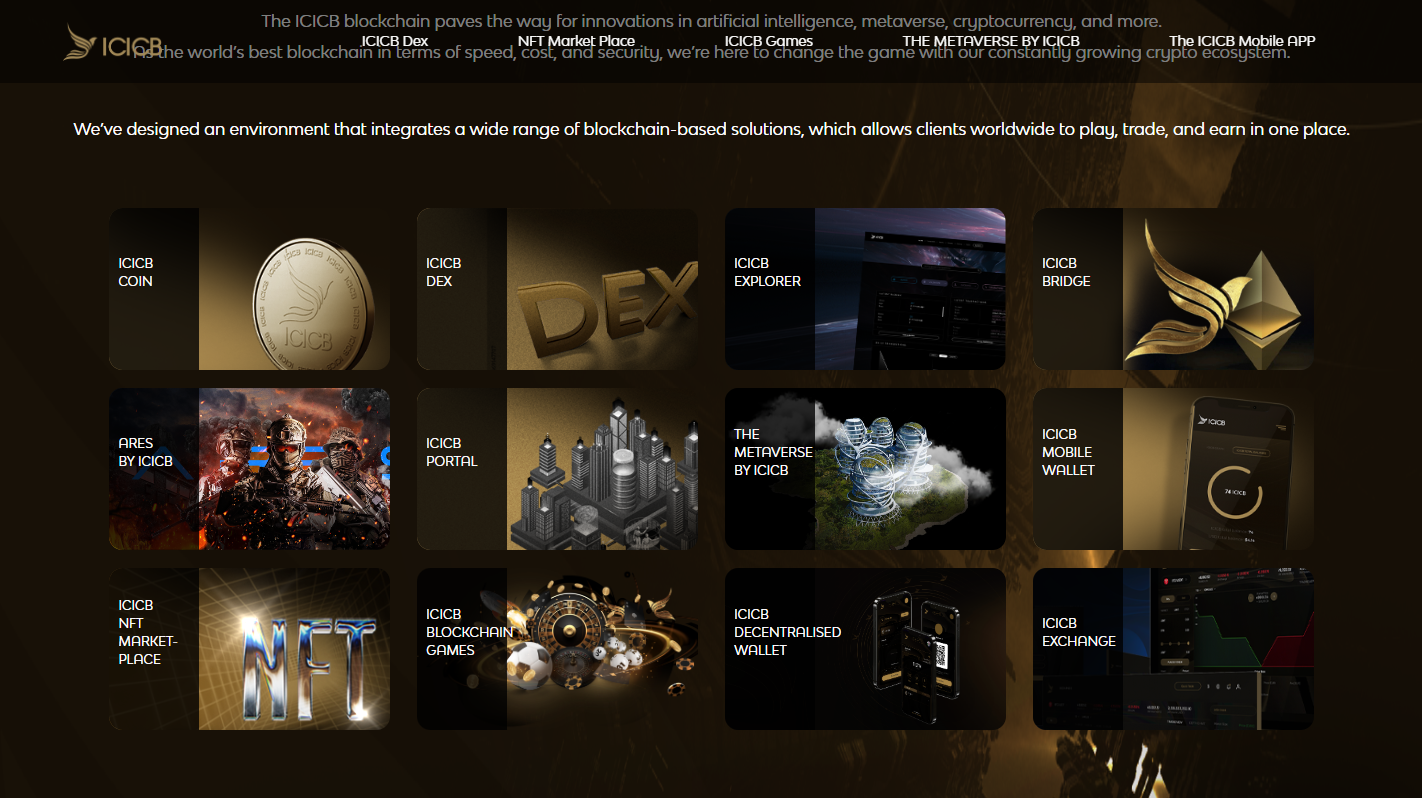This screenshot has width=1422, height=798.
Task: Click the gold ICICB coin image
Action: pyautogui.click(x=294, y=289)
